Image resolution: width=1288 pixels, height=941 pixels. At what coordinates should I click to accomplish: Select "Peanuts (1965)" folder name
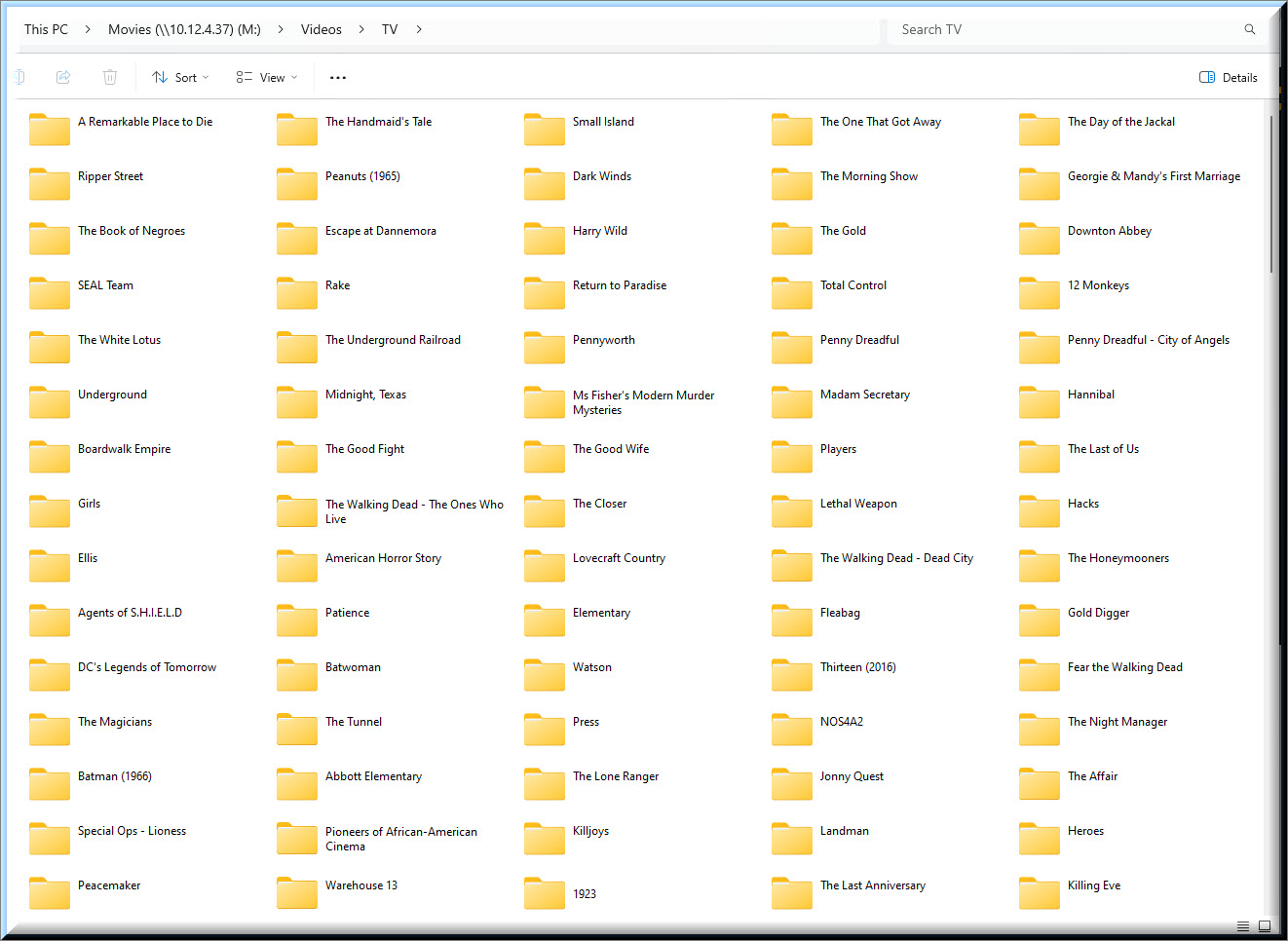coord(363,176)
